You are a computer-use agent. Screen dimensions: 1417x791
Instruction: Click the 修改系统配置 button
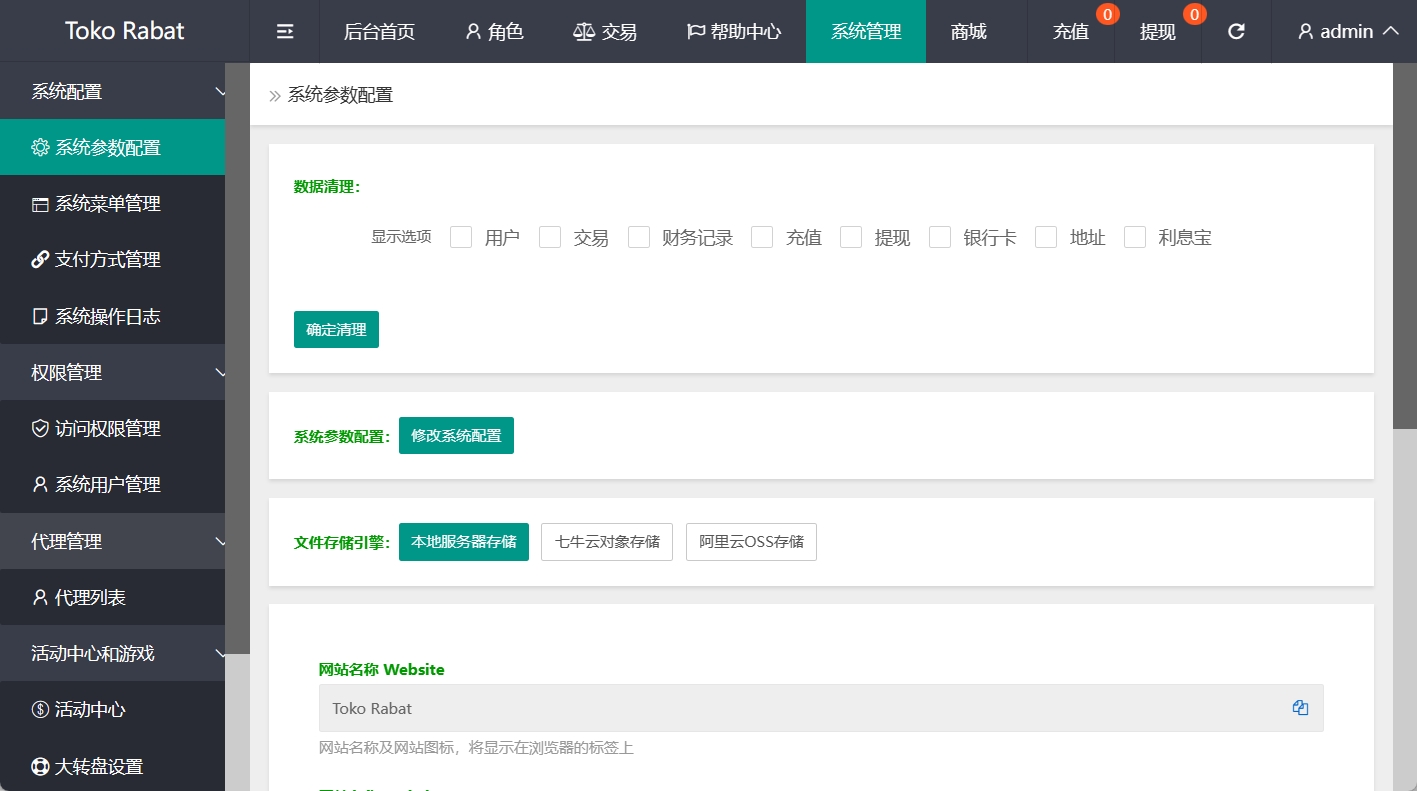click(456, 436)
